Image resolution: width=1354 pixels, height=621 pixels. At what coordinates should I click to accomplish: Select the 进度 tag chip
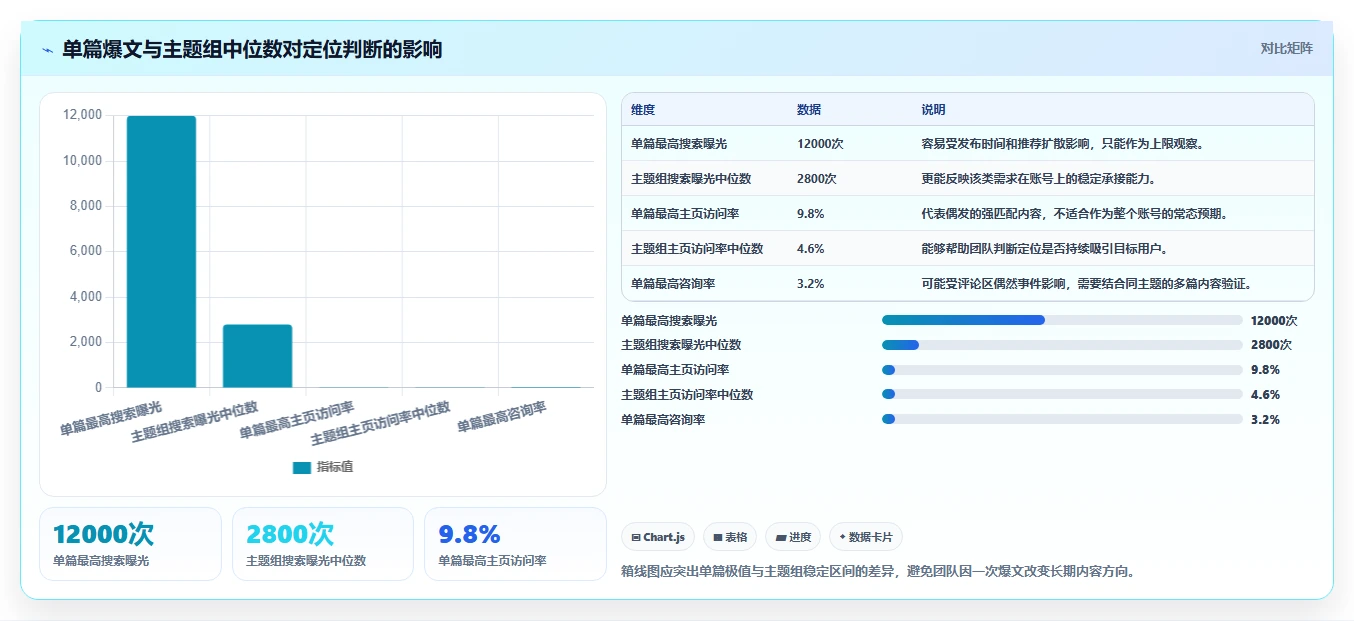(x=793, y=537)
